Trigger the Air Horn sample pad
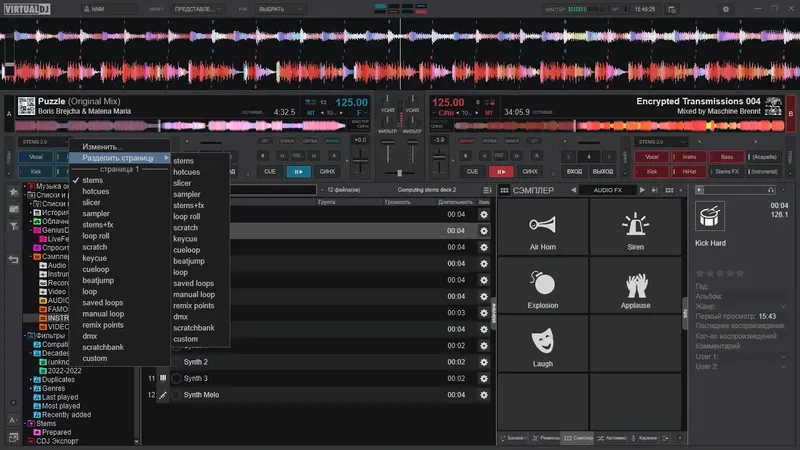800x450 pixels. (543, 227)
